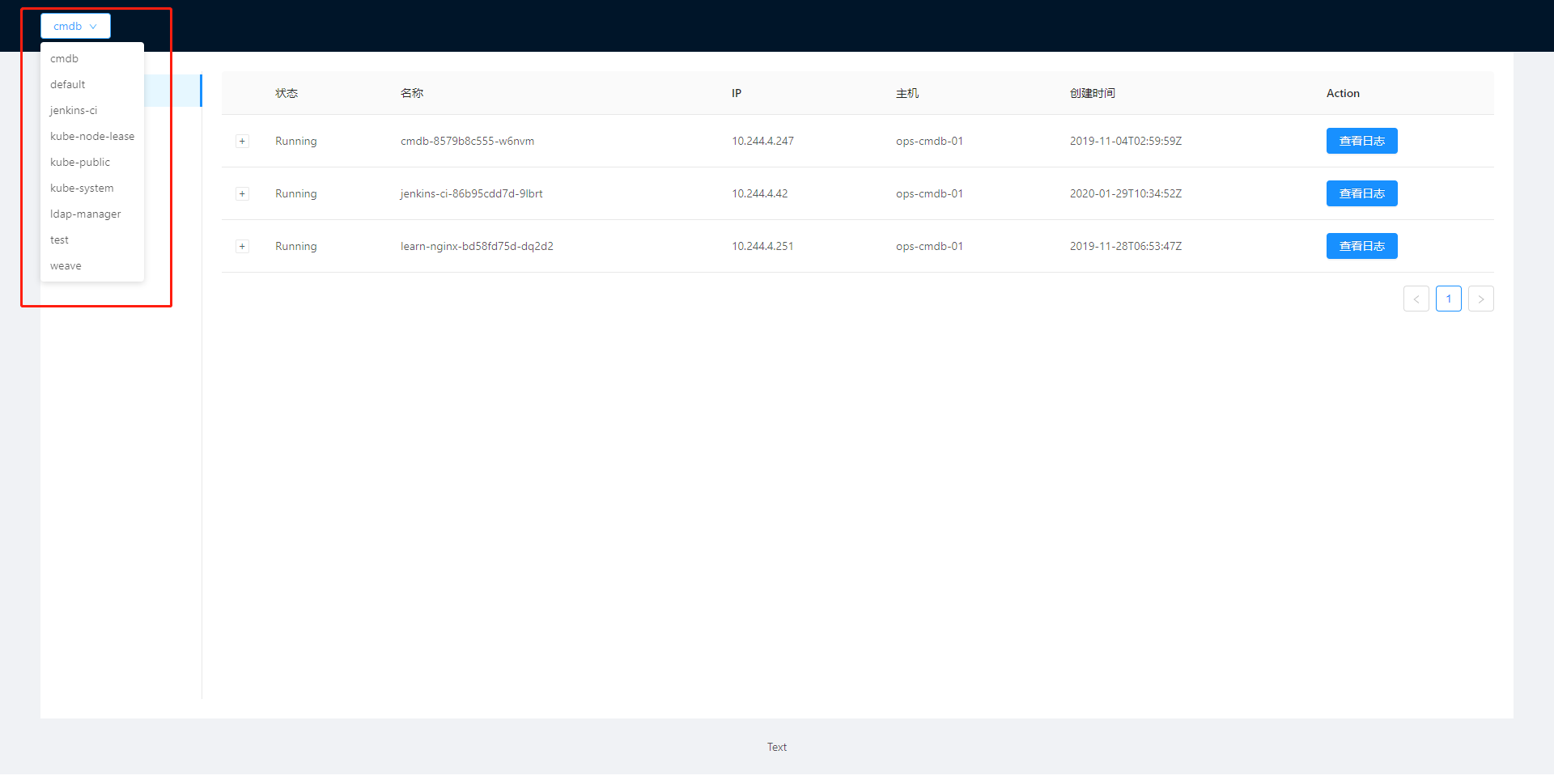
Task: Click pod name learn-nginx-bd58fd75d-dq2d2
Action: coord(477,246)
